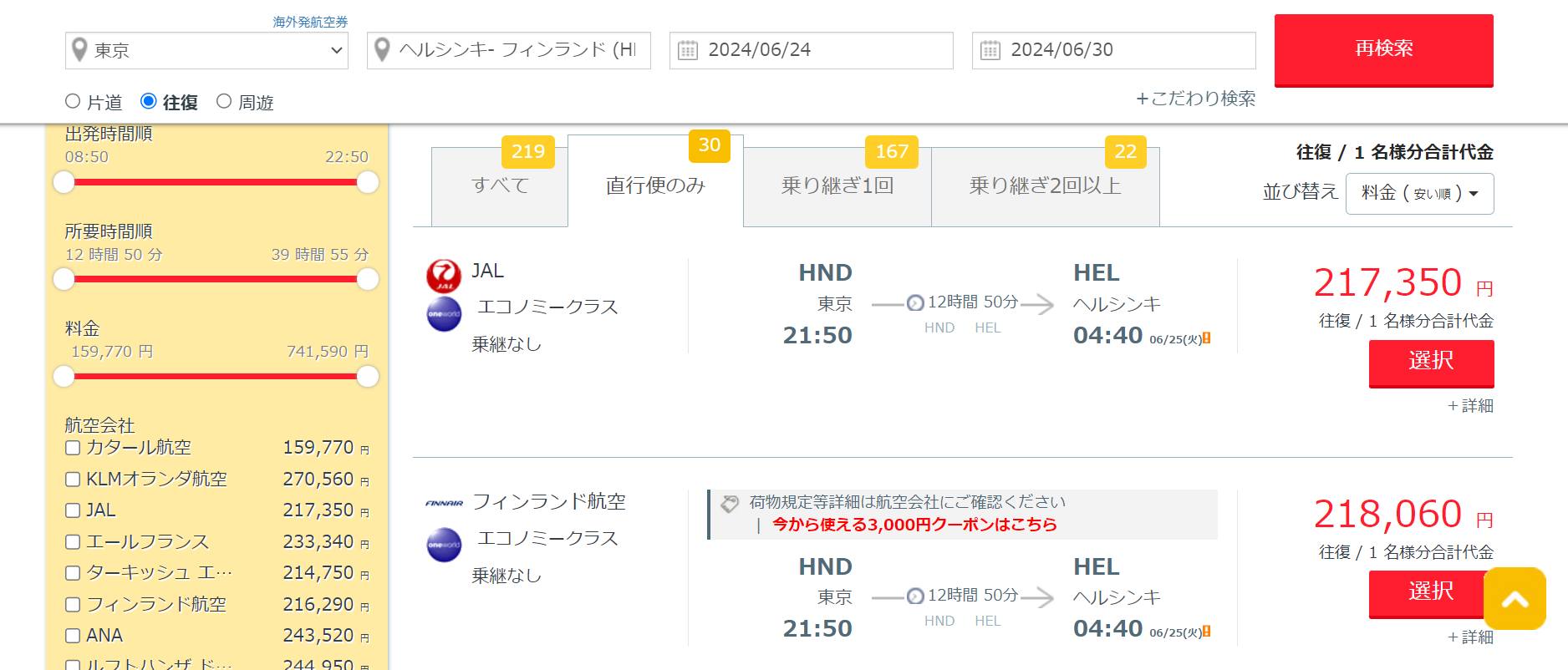Check the ANA airline filter
This screenshot has width=1568, height=670.
pyautogui.click(x=73, y=636)
